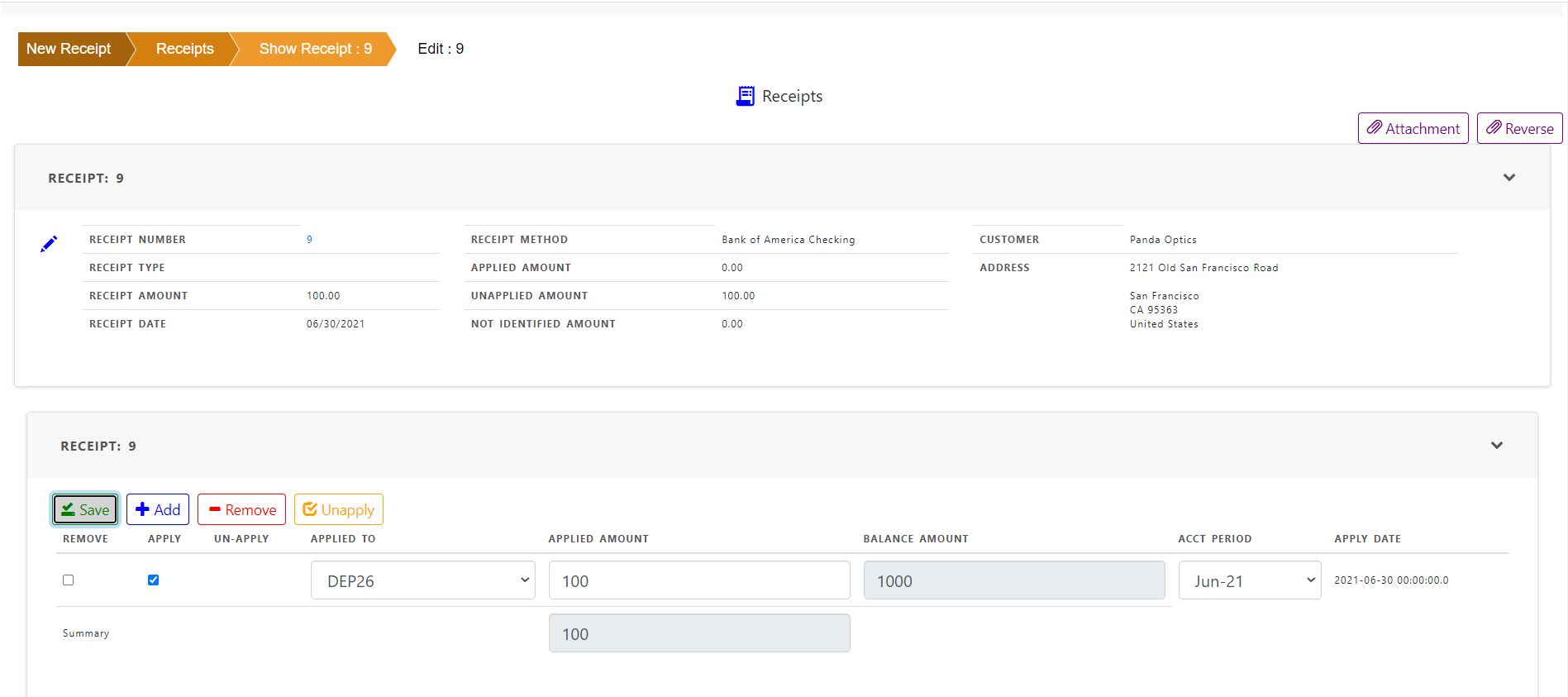Click the pencil edit icon beside Receipt Number
1568x697 pixels.
pyautogui.click(x=49, y=244)
